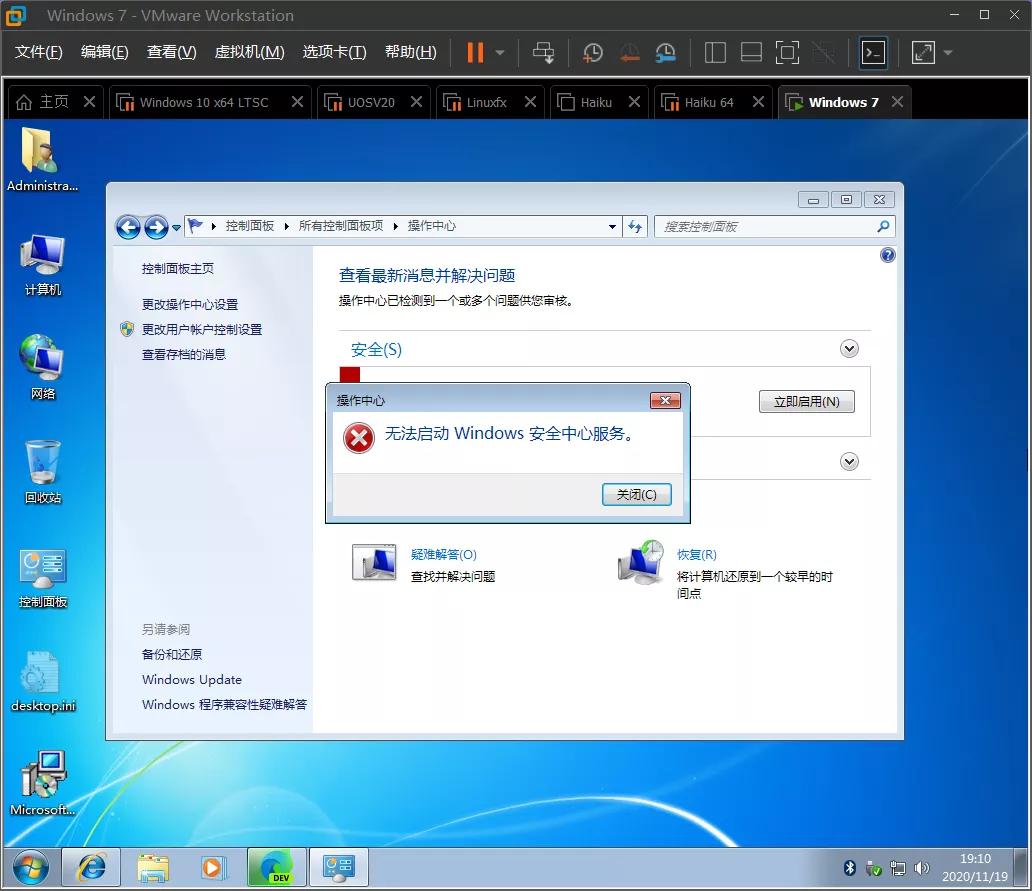Image resolution: width=1032 pixels, height=891 pixels.
Task: Open Windows Update from the bottom links
Action: pos(191,679)
